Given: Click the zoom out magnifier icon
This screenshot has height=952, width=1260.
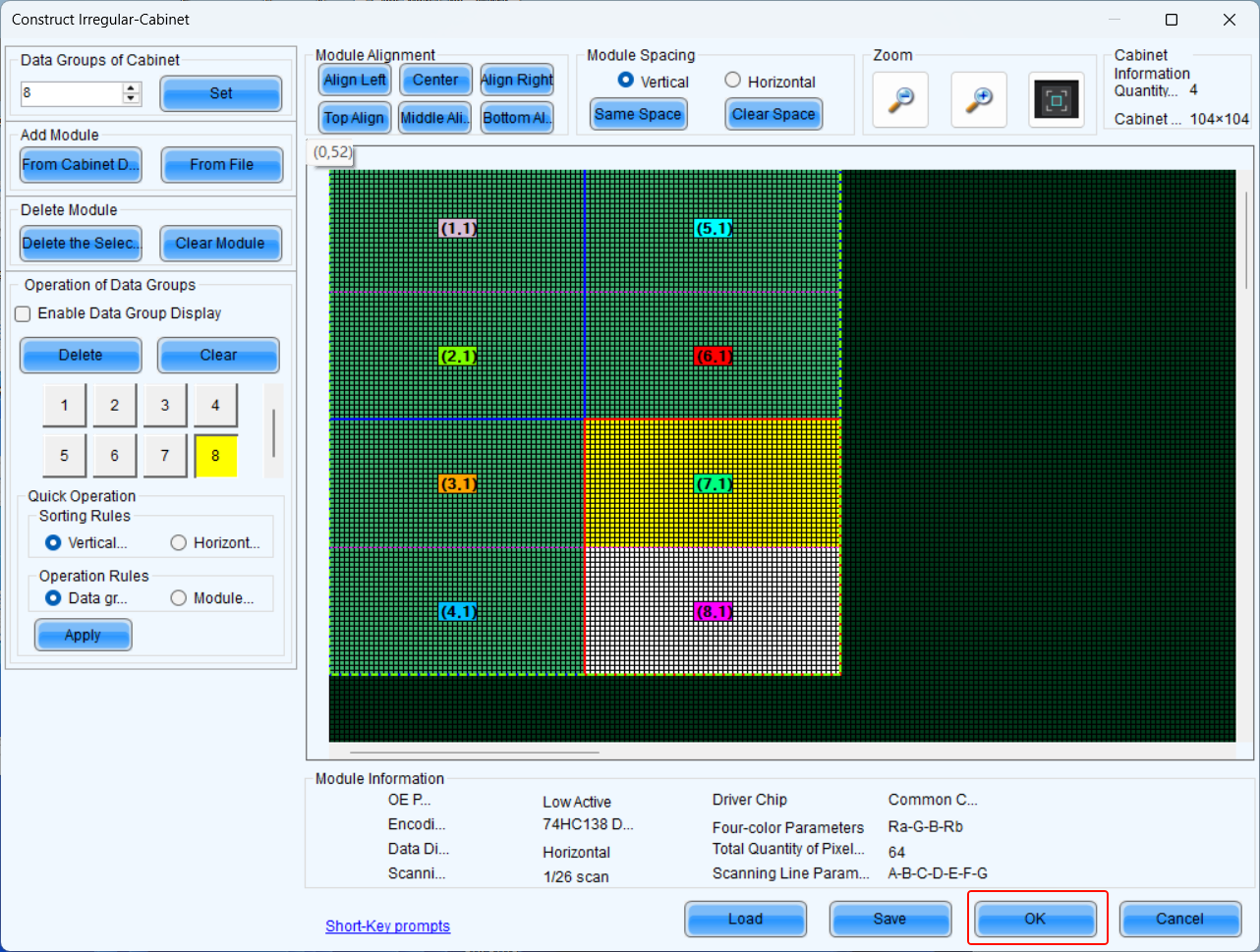Looking at the screenshot, I should (900, 99).
